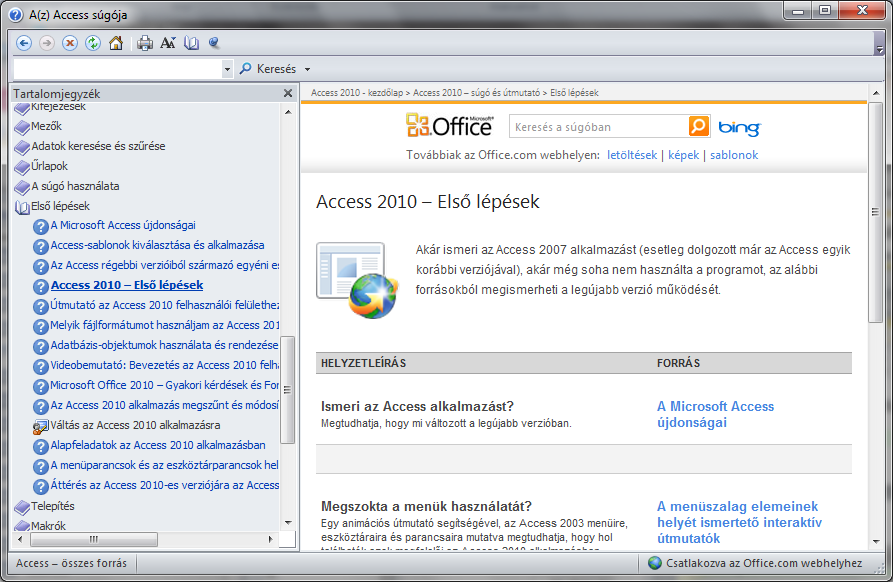Image resolution: width=893 pixels, height=582 pixels.
Task: Open the sablonok link
Action: click(x=734, y=155)
